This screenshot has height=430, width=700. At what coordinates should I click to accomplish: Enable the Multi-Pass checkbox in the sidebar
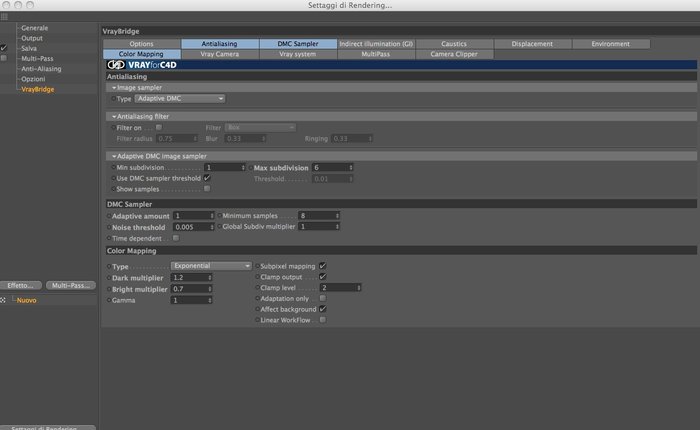(x=4, y=58)
